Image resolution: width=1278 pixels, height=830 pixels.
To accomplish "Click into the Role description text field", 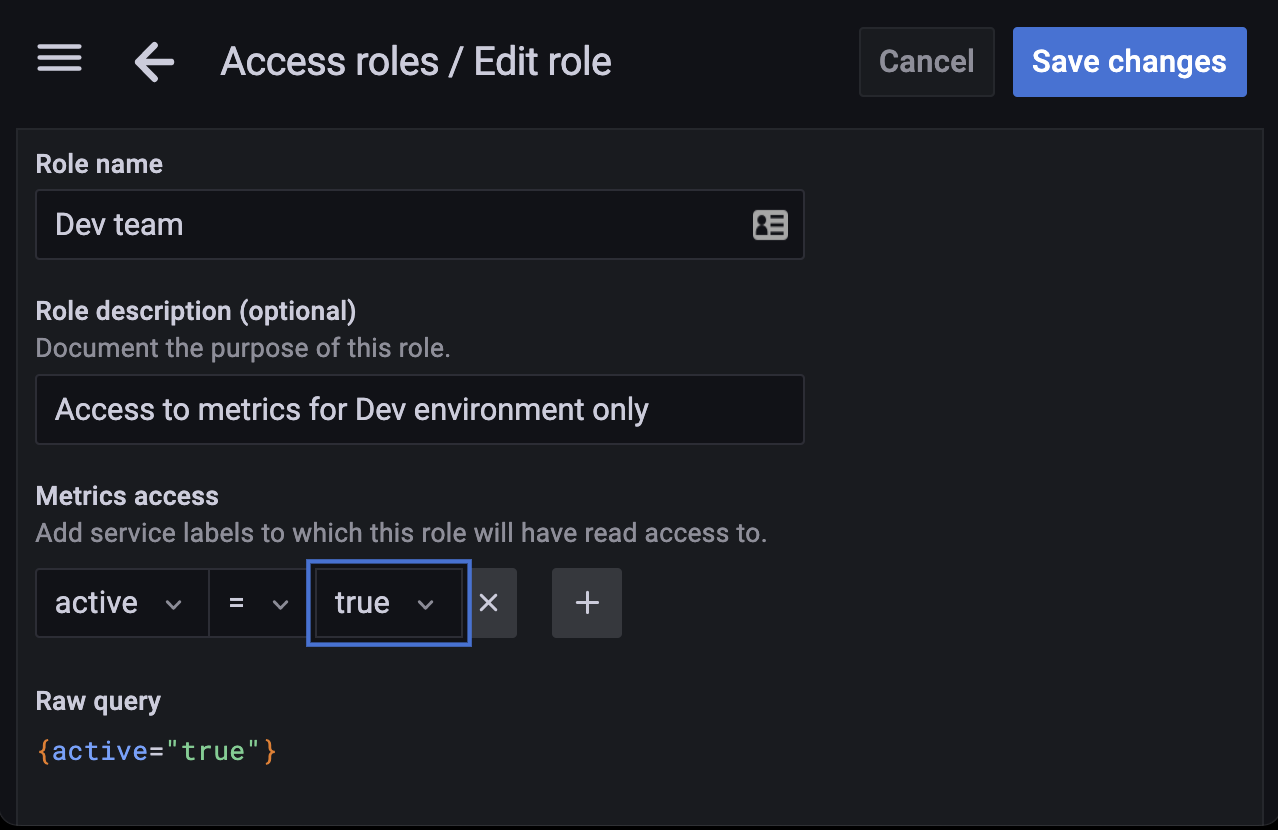I will (x=420, y=410).
